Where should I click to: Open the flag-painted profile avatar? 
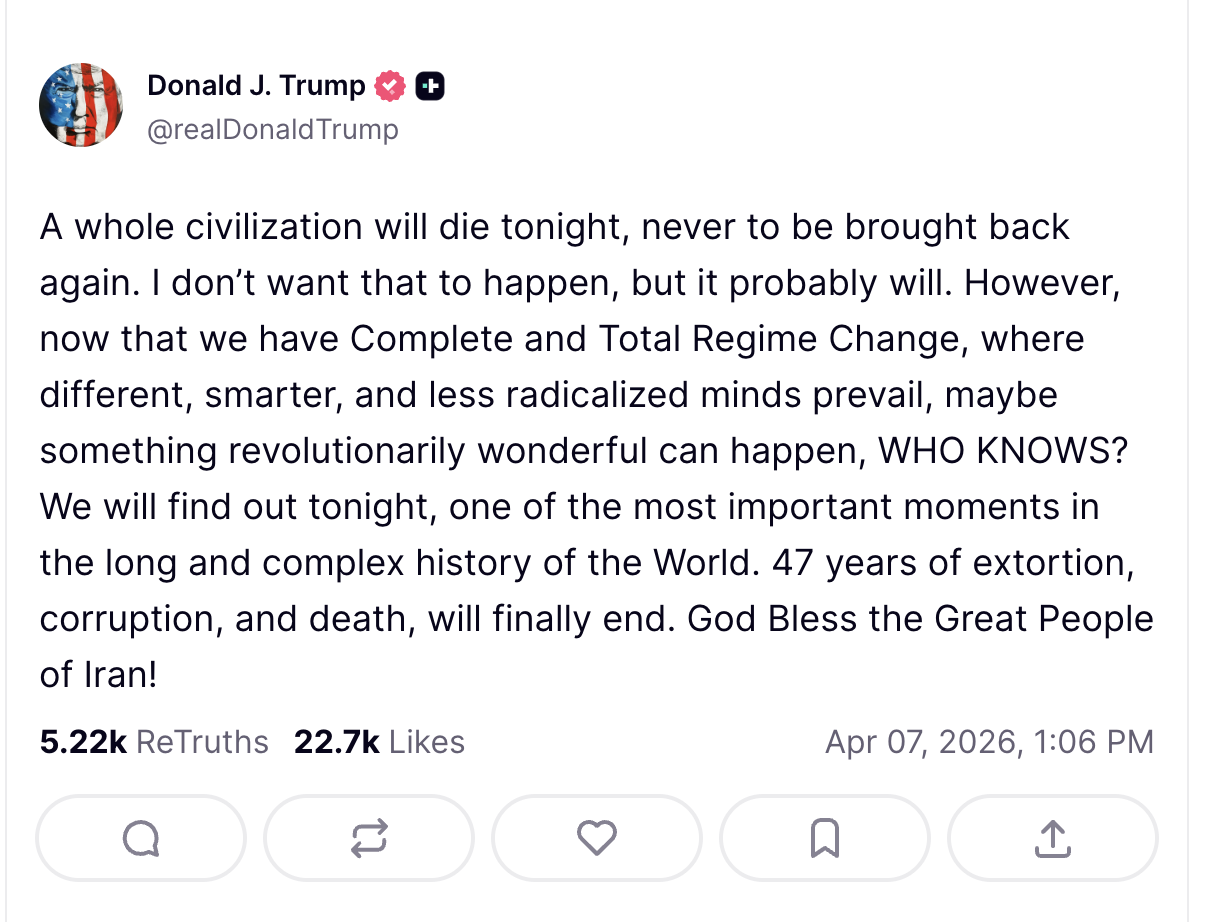81,105
